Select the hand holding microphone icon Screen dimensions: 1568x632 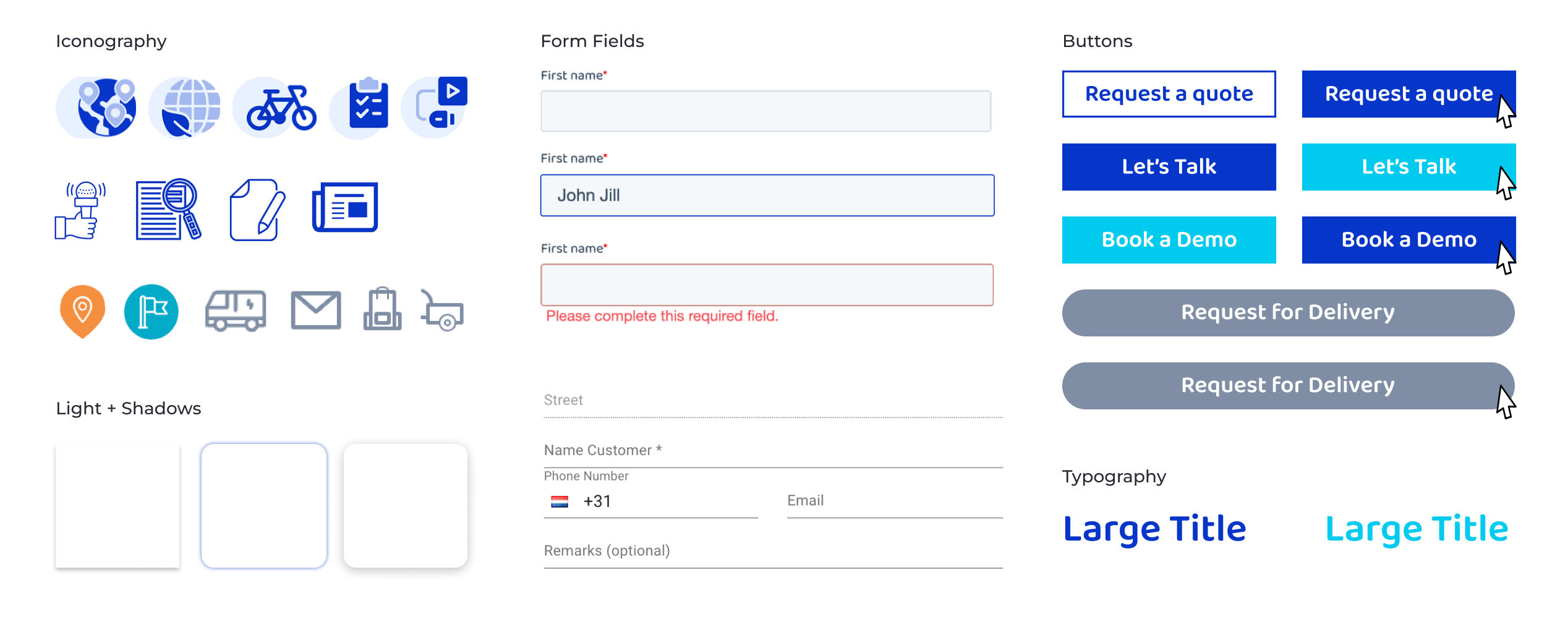[80, 210]
